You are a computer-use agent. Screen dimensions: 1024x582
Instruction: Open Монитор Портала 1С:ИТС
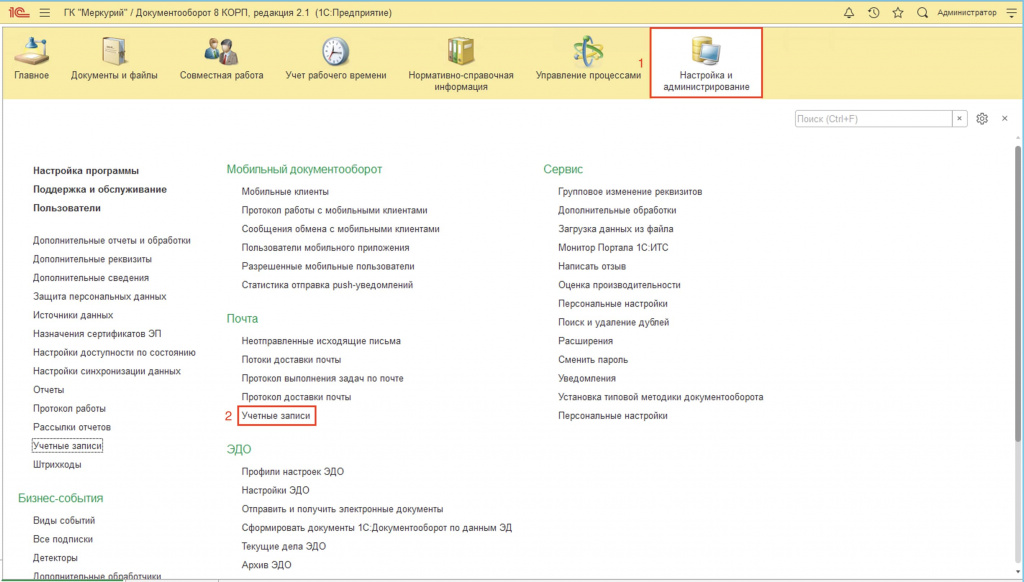613,248
